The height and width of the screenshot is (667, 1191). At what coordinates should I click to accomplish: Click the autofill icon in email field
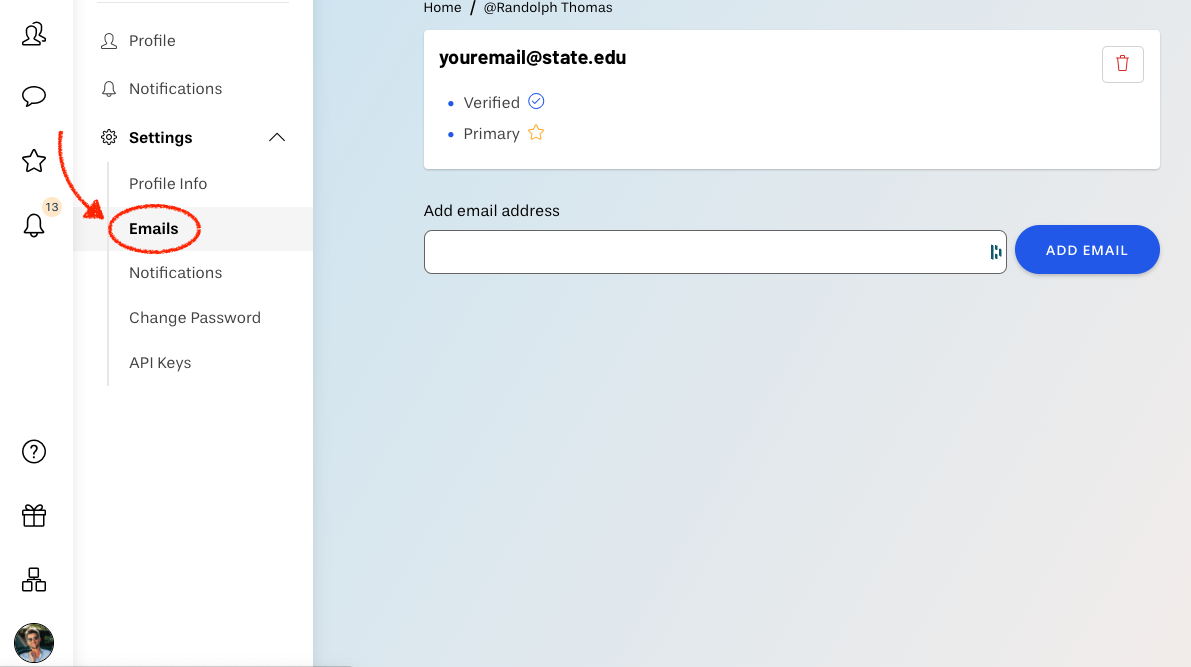pos(995,252)
